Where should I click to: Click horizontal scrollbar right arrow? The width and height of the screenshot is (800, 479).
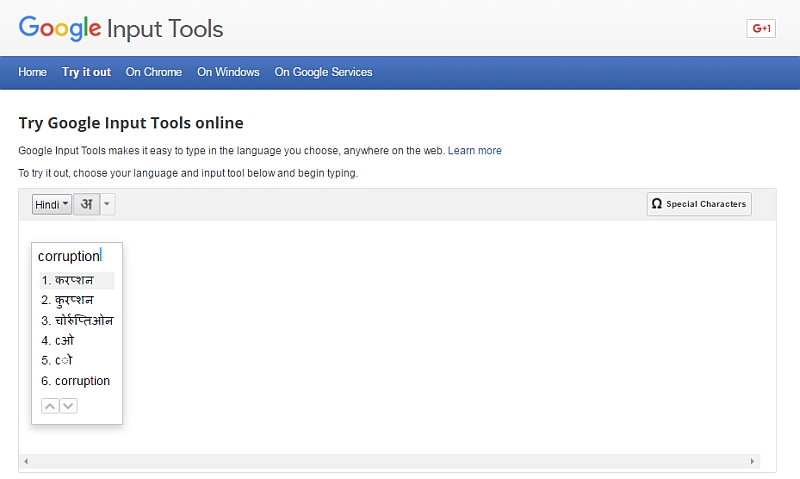coord(752,461)
